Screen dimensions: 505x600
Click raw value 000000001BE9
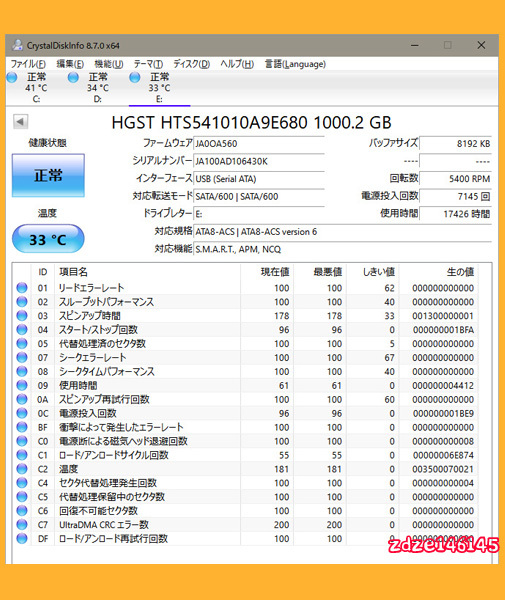tap(443, 413)
